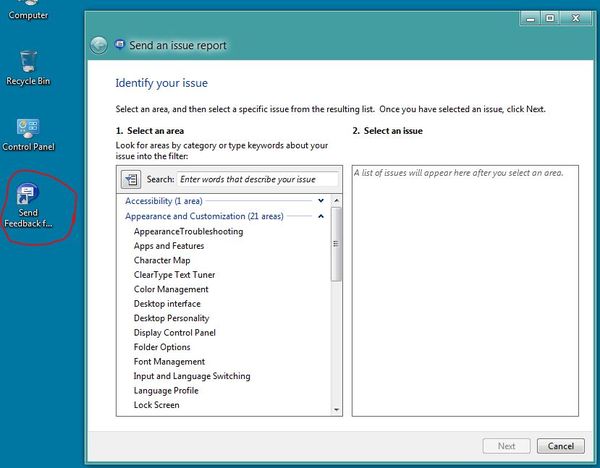Screen dimensions: 600x468
Task: Select ClearType Text Tuner area
Action: (x=174, y=275)
